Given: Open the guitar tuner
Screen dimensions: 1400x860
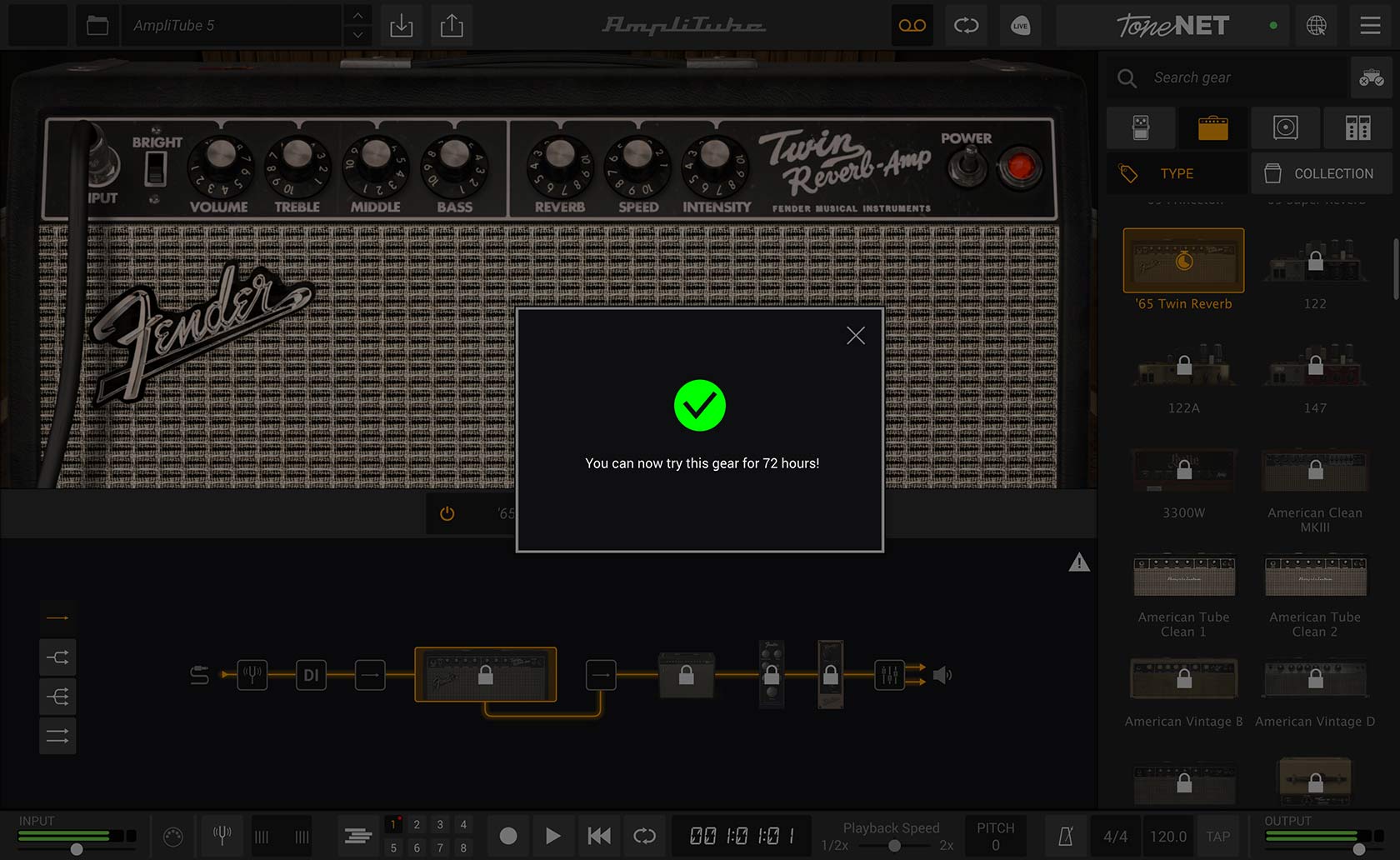Looking at the screenshot, I should click(x=221, y=836).
